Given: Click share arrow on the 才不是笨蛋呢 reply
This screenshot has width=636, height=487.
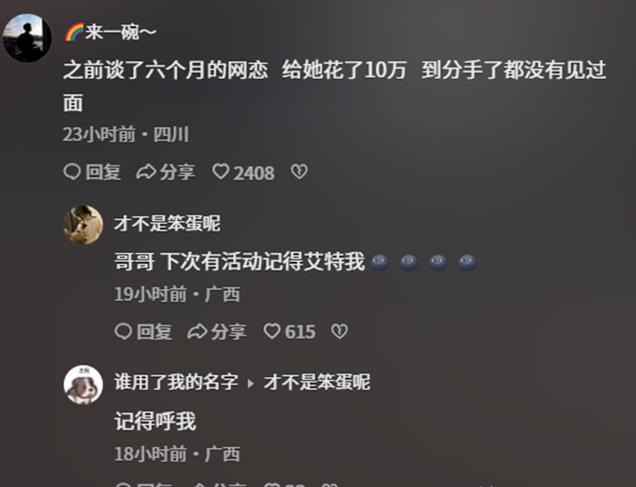Looking at the screenshot, I should pos(197,331).
